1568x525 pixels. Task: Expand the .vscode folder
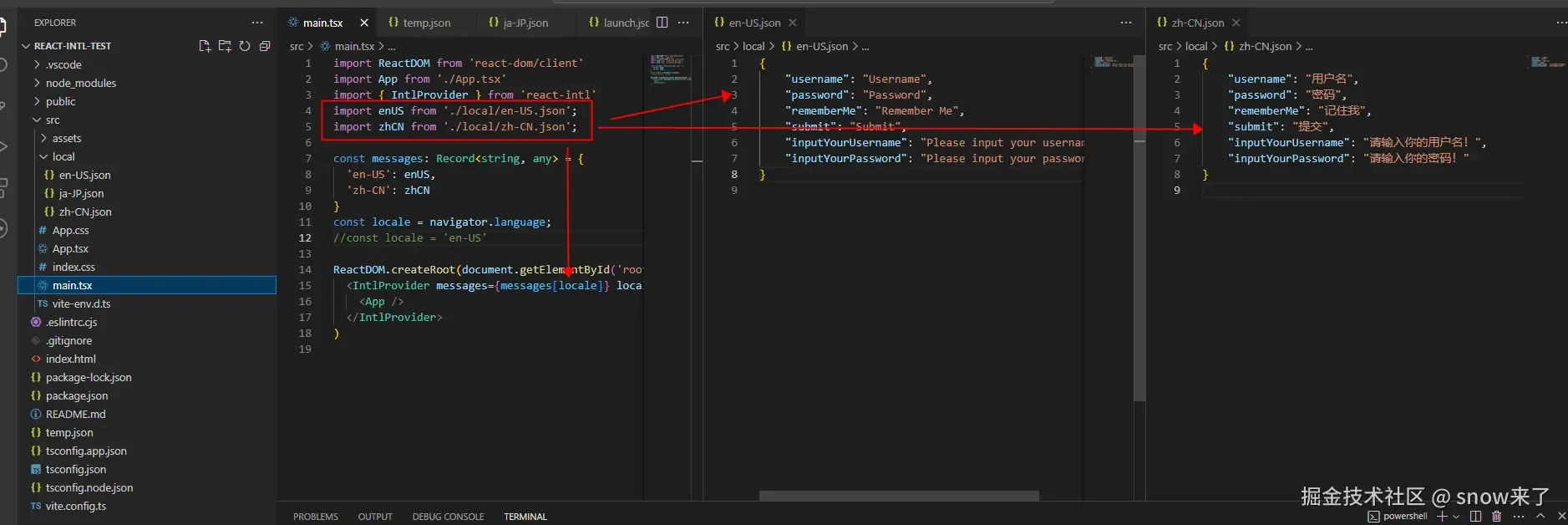pos(147,64)
